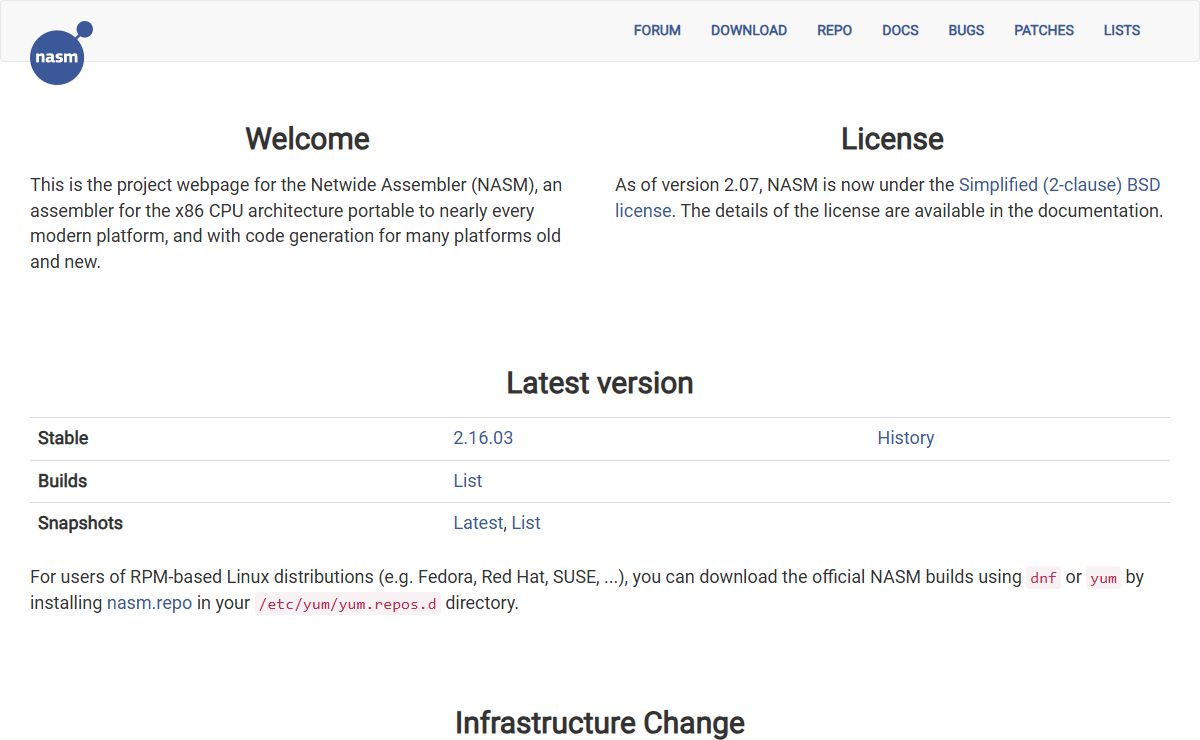This screenshot has width=1200, height=740.
Task: Open stable version 2.16.03 link
Action: [x=483, y=438]
